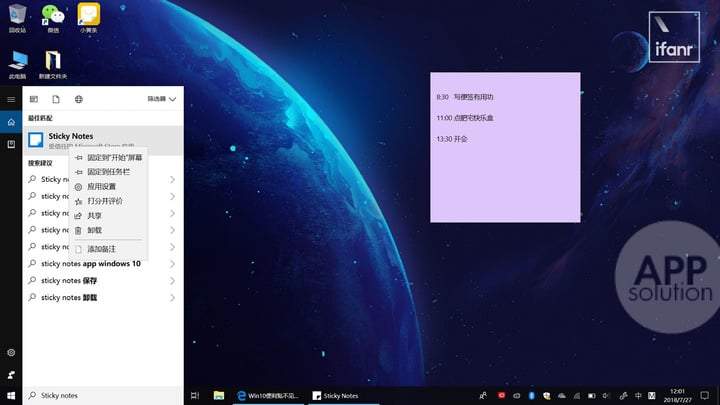Click the red tray icon
The width and height of the screenshot is (720, 405).
pos(501,395)
